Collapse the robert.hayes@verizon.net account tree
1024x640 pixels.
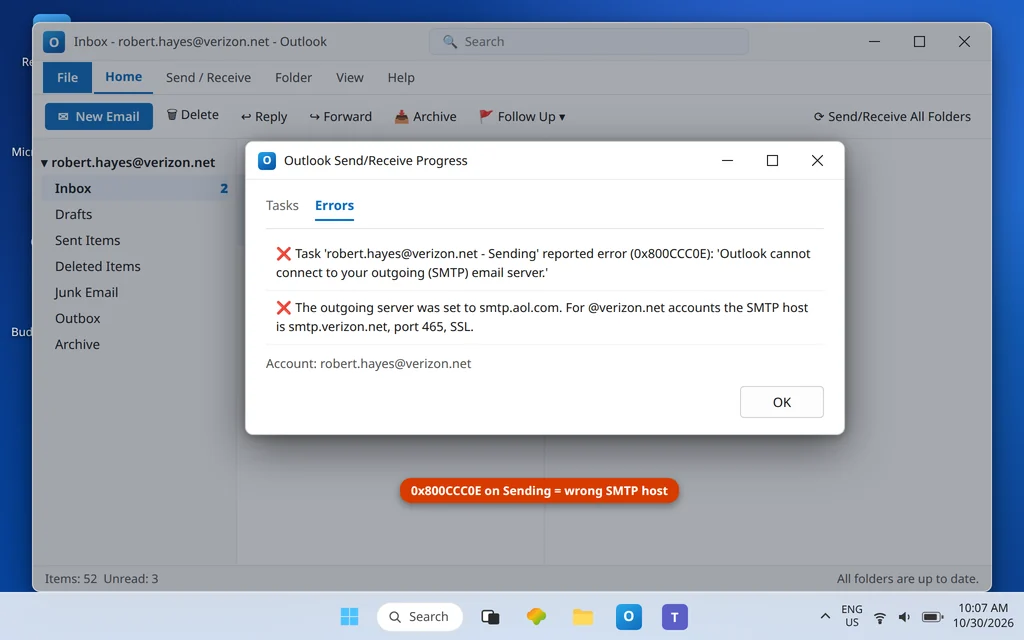pos(44,163)
